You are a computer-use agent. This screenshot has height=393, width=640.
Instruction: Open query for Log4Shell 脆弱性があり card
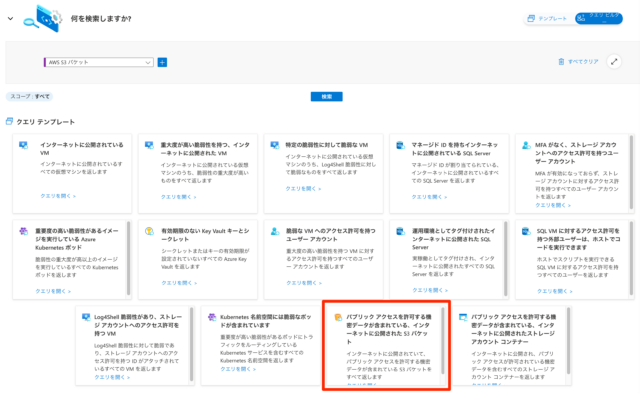click(x=112, y=377)
